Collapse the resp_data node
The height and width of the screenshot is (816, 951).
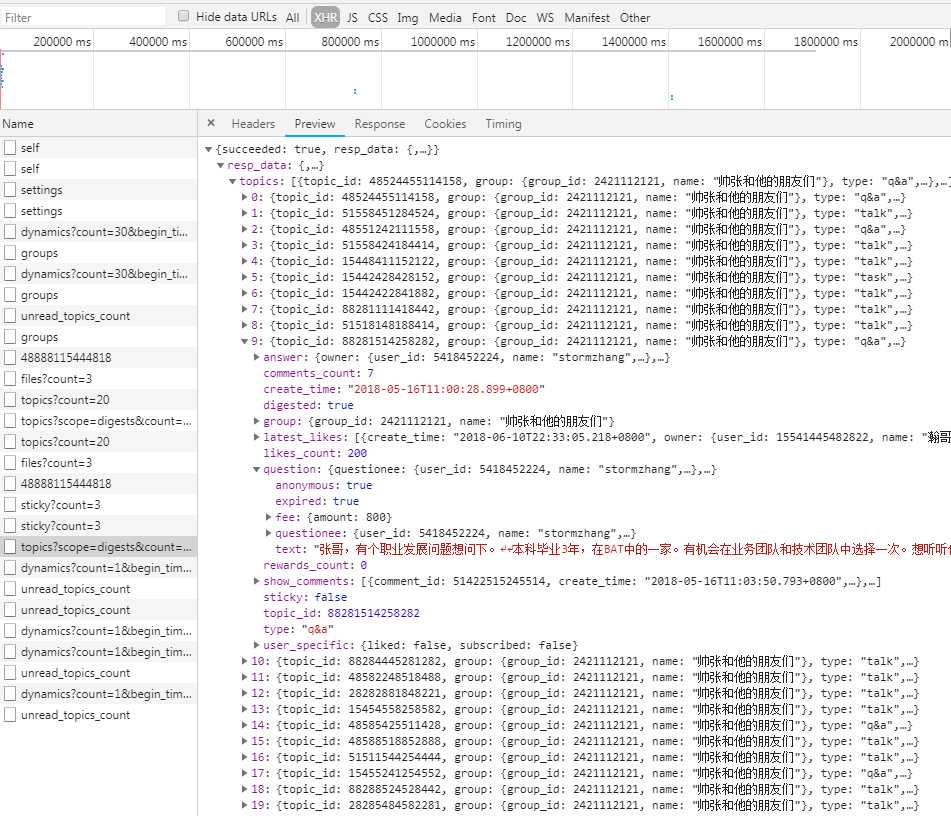pyautogui.click(x=221, y=165)
